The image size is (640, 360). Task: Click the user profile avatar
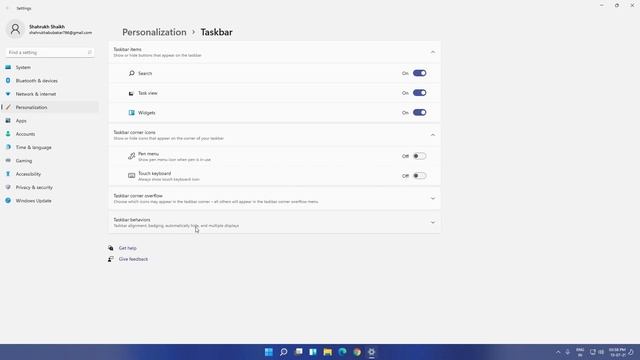15,29
